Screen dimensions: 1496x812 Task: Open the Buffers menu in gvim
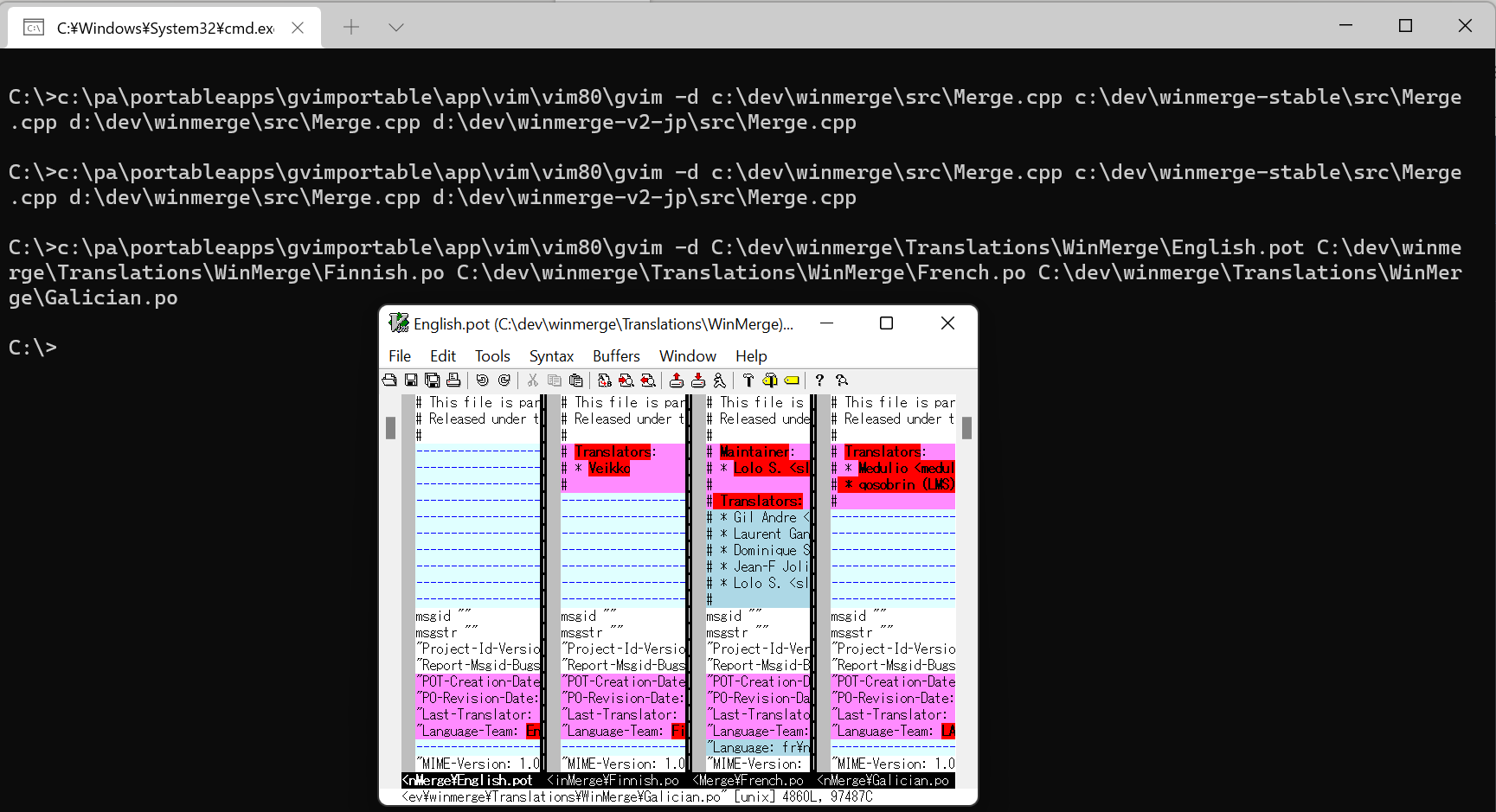tap(616, 356)
